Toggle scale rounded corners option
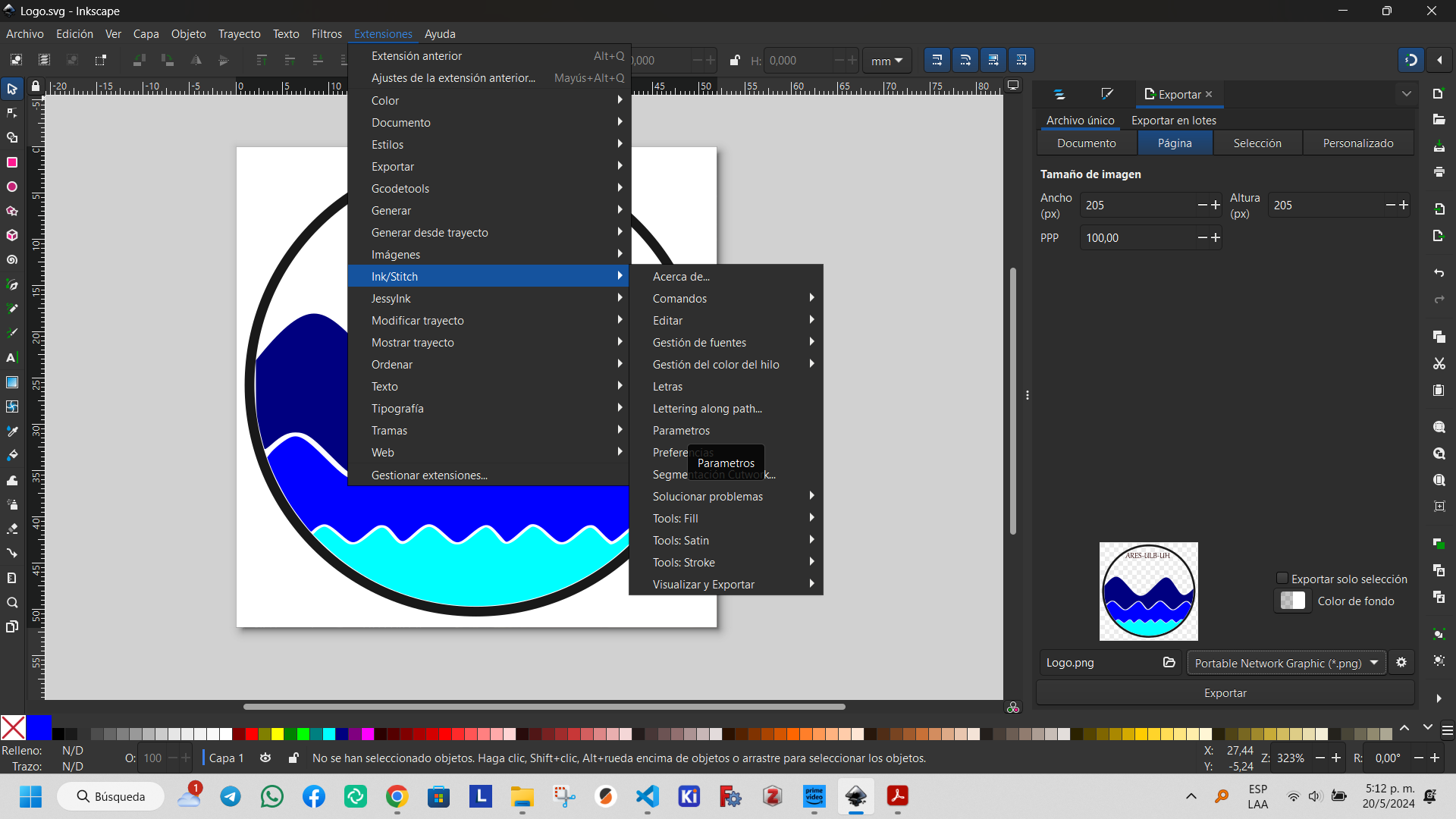Screen dimensions: 1456x819 coord(965,60)
